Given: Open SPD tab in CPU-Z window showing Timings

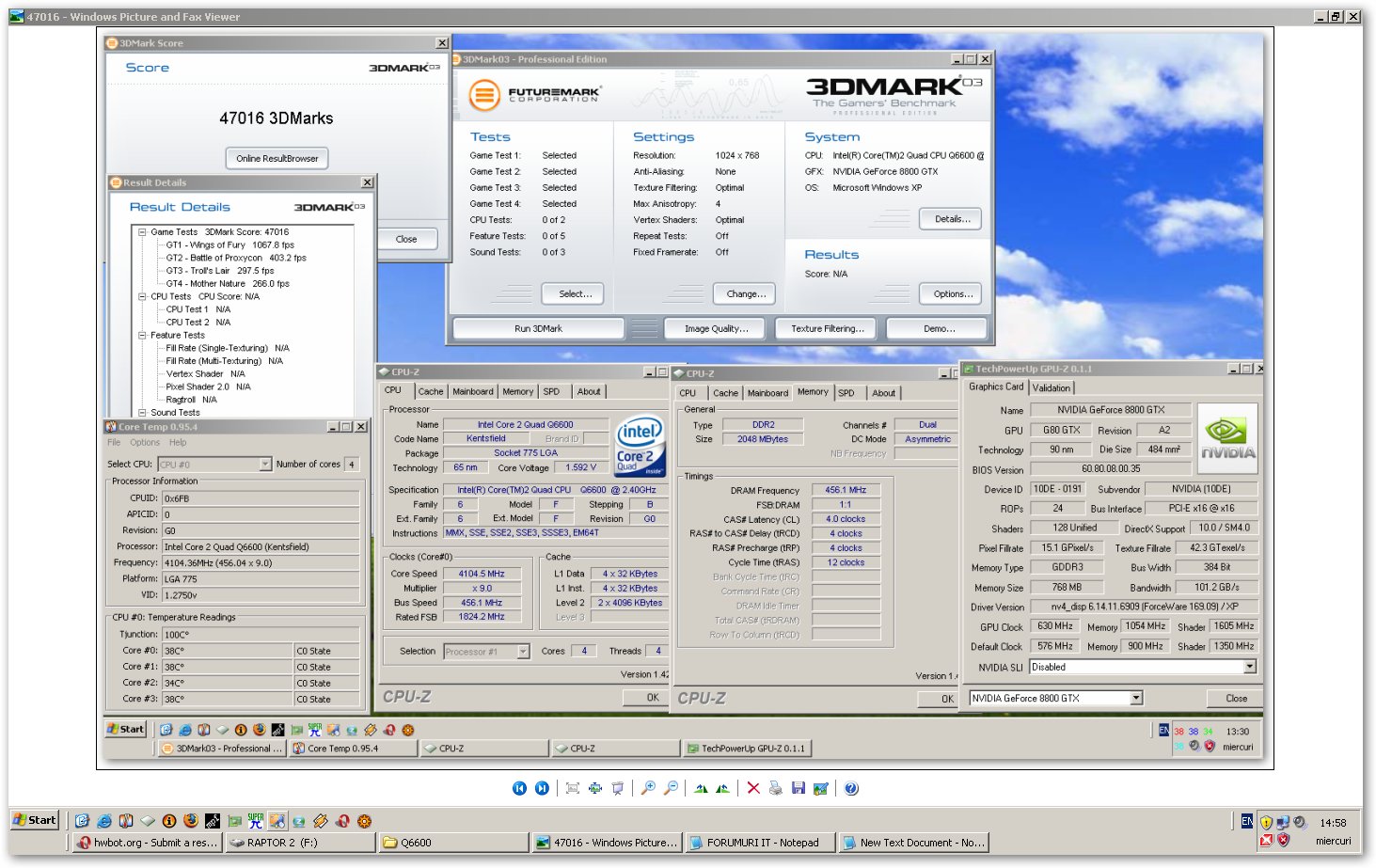Looking at the screenshot, I should [x=846, y=393].
